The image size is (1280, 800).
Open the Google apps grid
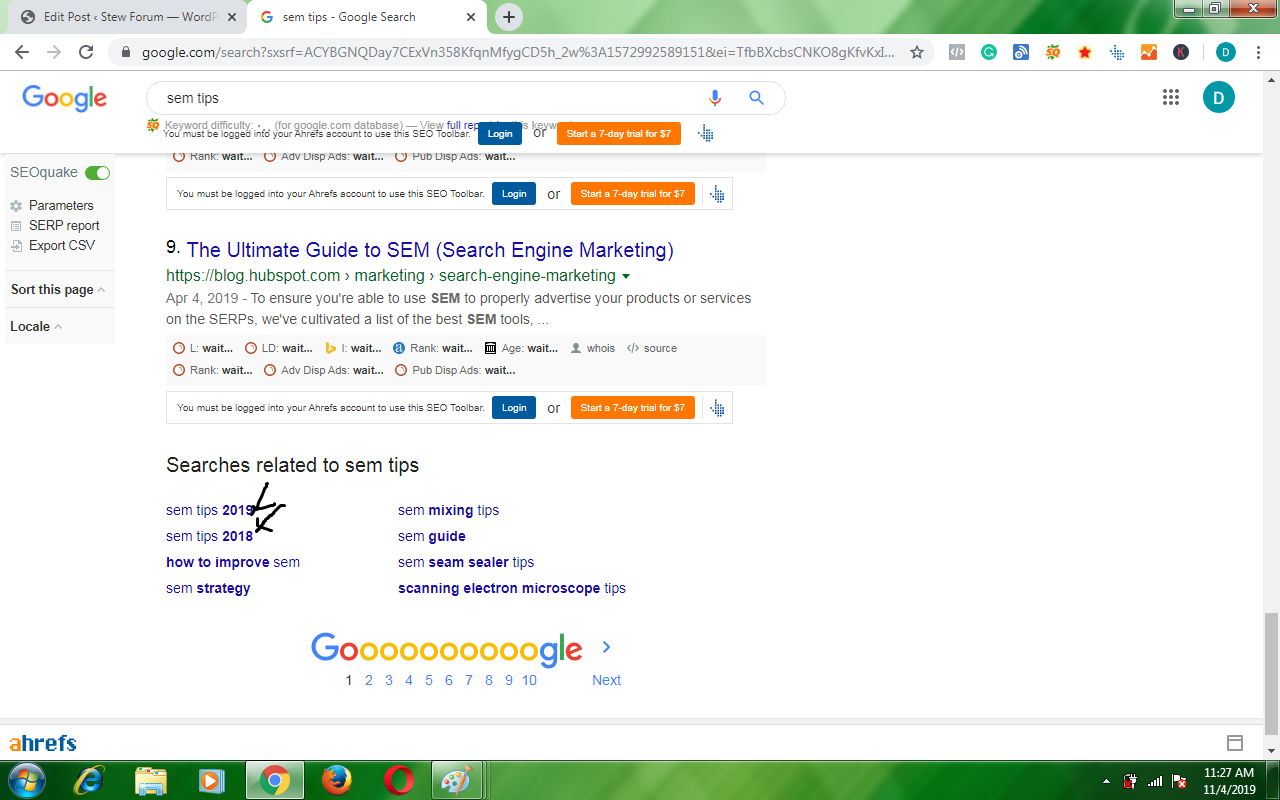coord(1171,97)
